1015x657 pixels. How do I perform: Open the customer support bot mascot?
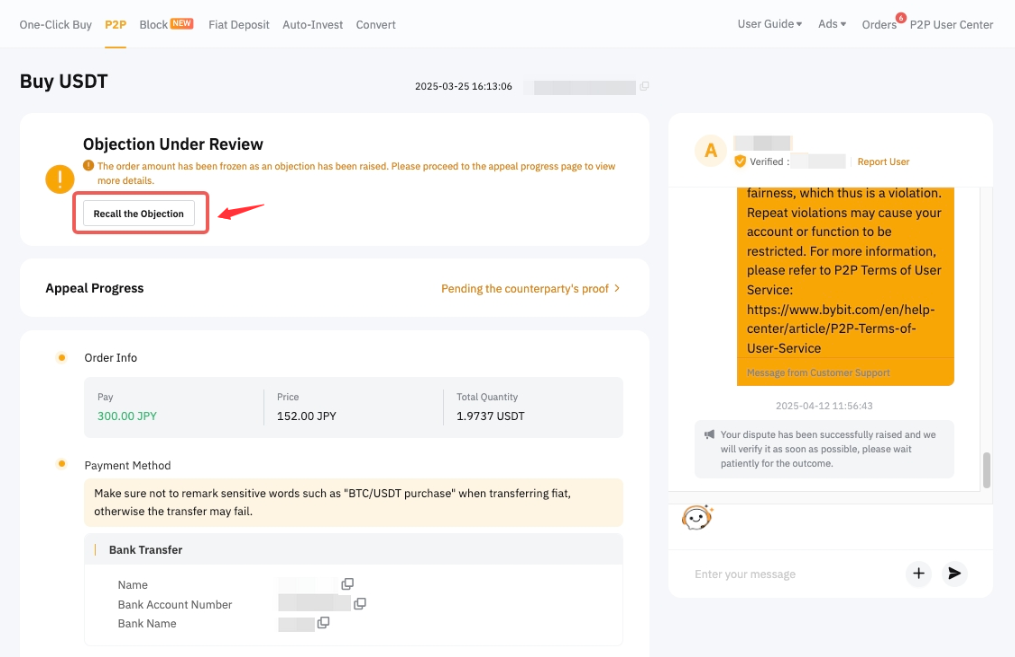pos(696,518)
